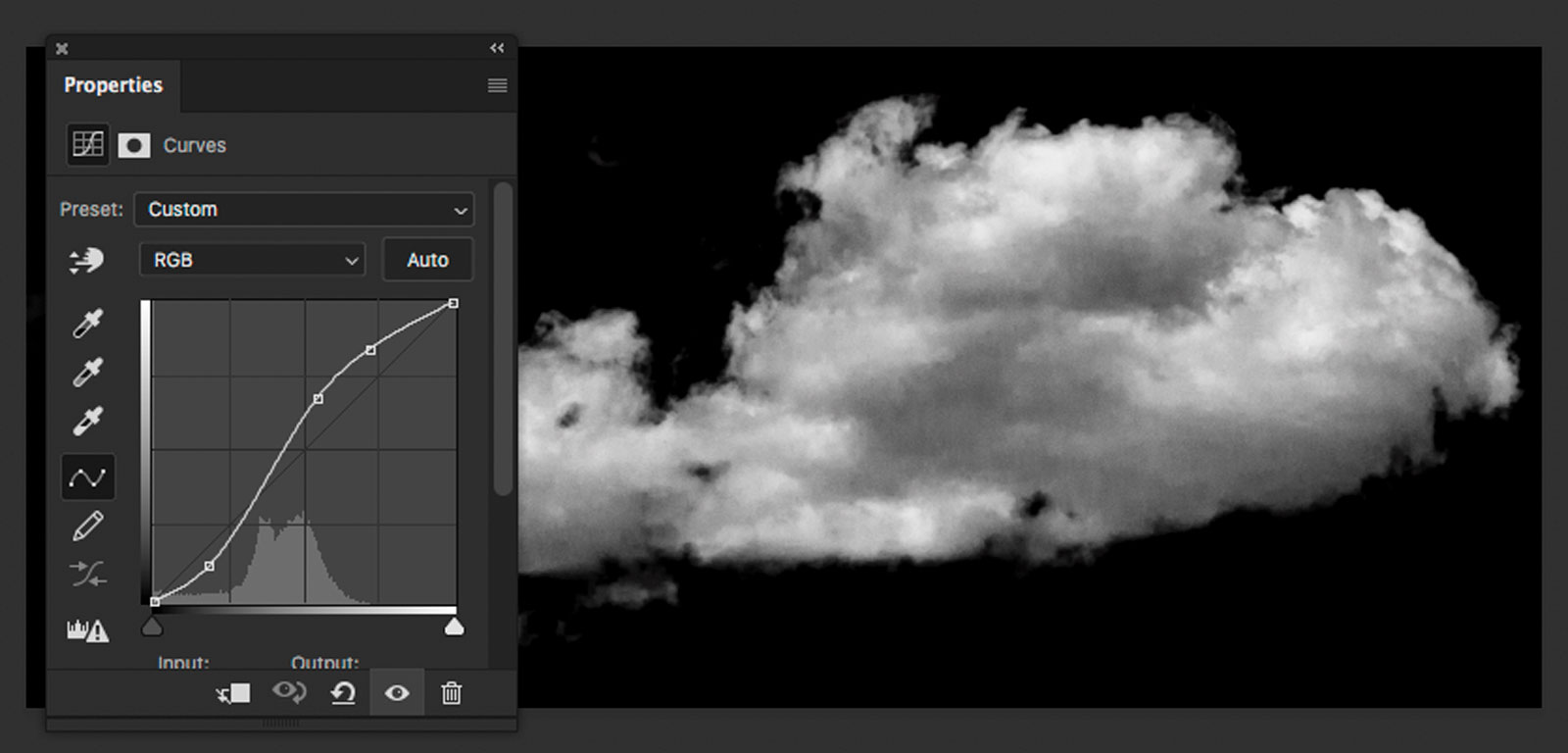Open the Preset dropdown showing Custom
The height and width of the screenshot is (753, 1568).
[x=305, y=210]
